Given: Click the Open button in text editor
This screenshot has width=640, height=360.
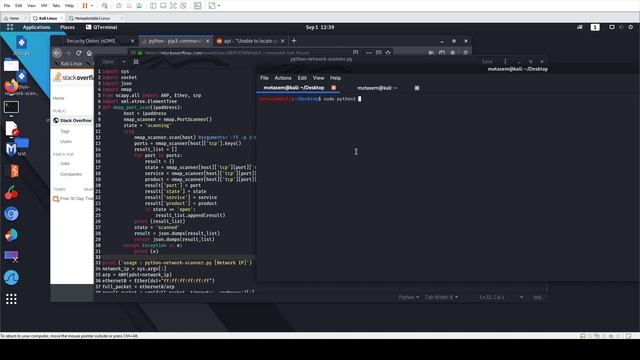Looking at the screenshot, I should click(x=108, y=62).
